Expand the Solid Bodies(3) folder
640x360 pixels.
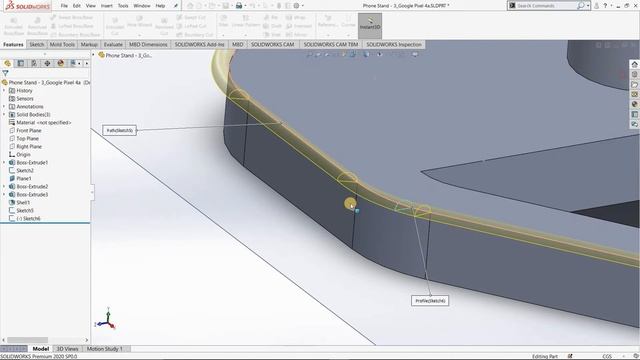tap(4, 115)
